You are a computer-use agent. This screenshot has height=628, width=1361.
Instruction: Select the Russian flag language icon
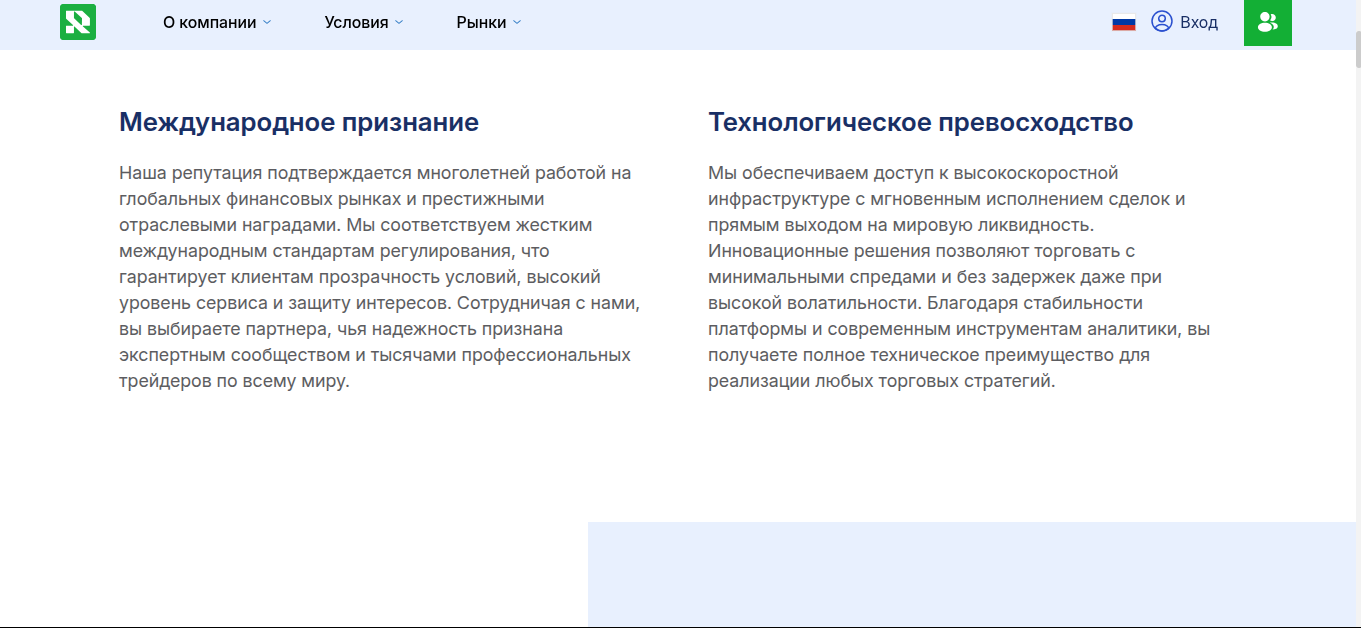pyautogui.click(x=1123, y=23)
